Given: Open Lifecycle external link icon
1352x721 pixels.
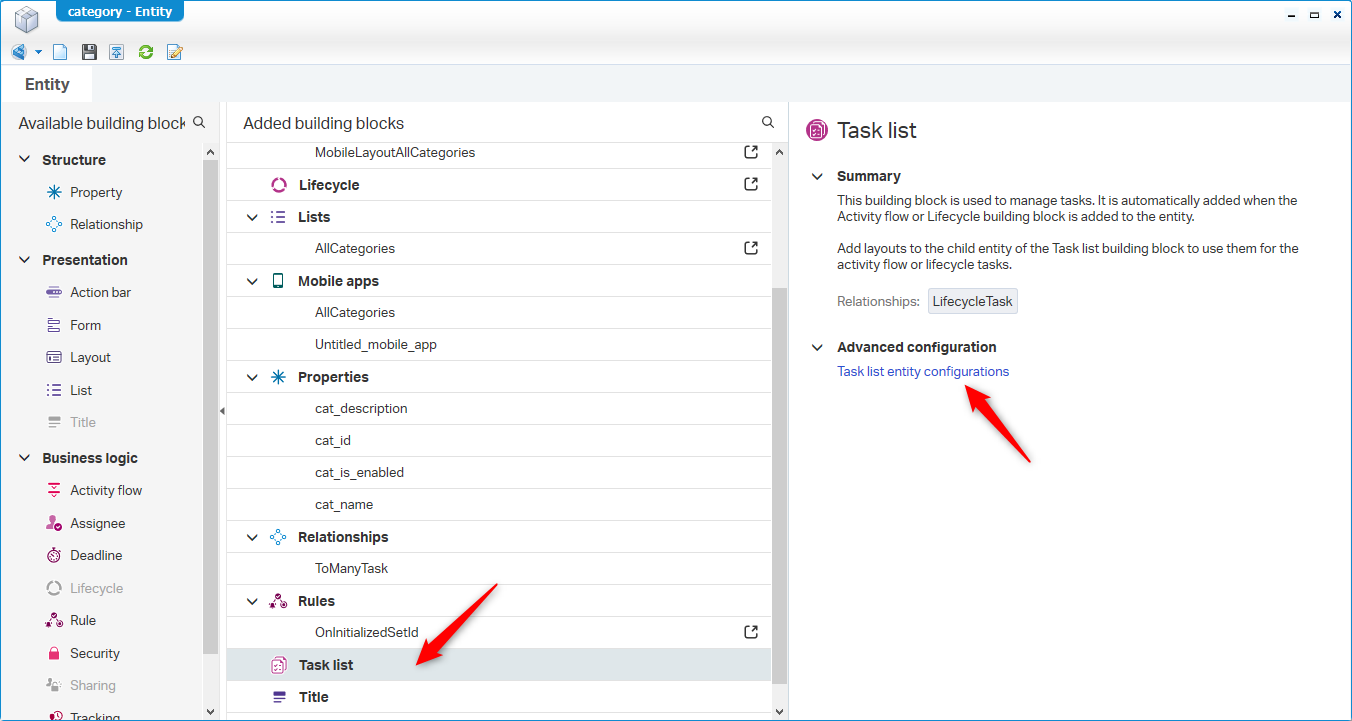Looking at the screenshot, I should click(x=751, y=184).
